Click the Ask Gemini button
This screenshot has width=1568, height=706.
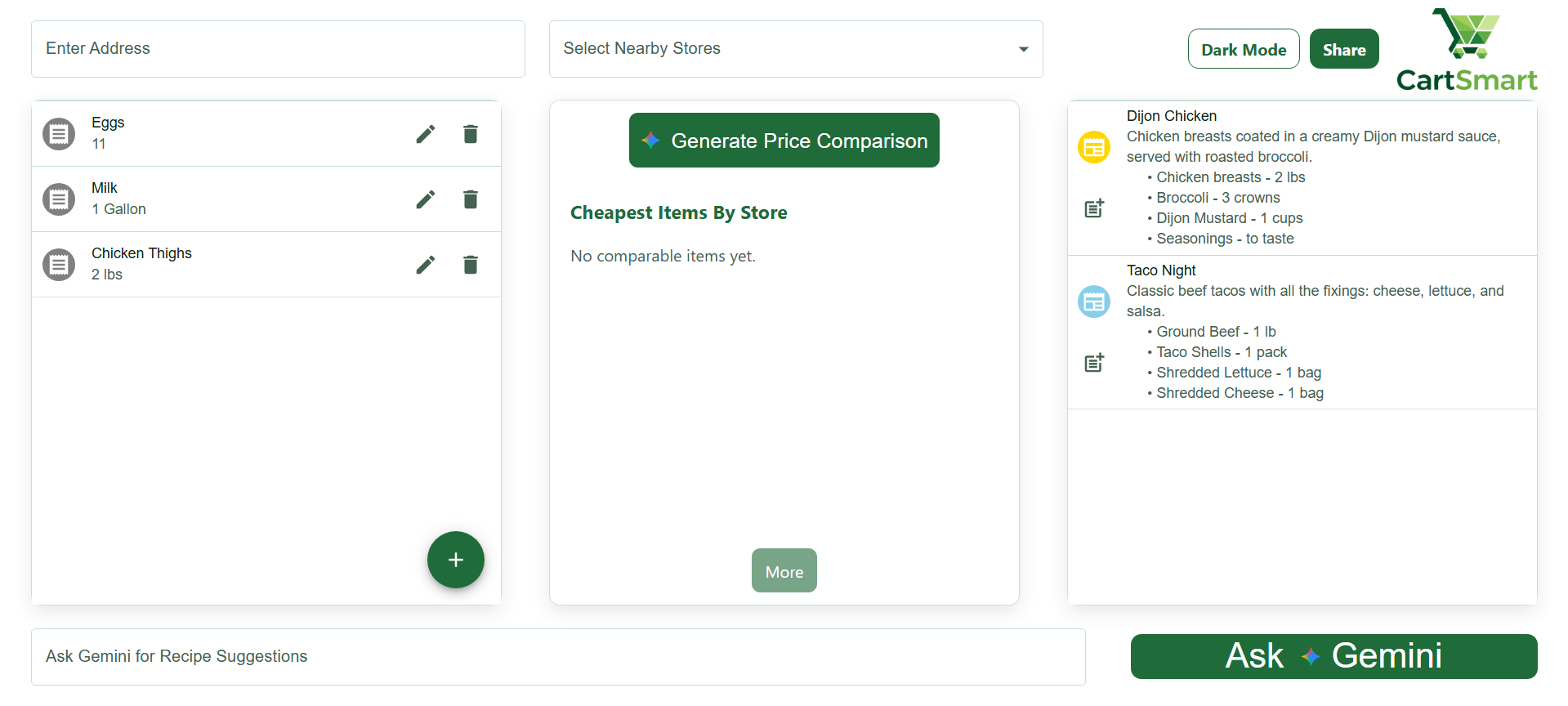pyautogui.click(x=1333, y=656)
